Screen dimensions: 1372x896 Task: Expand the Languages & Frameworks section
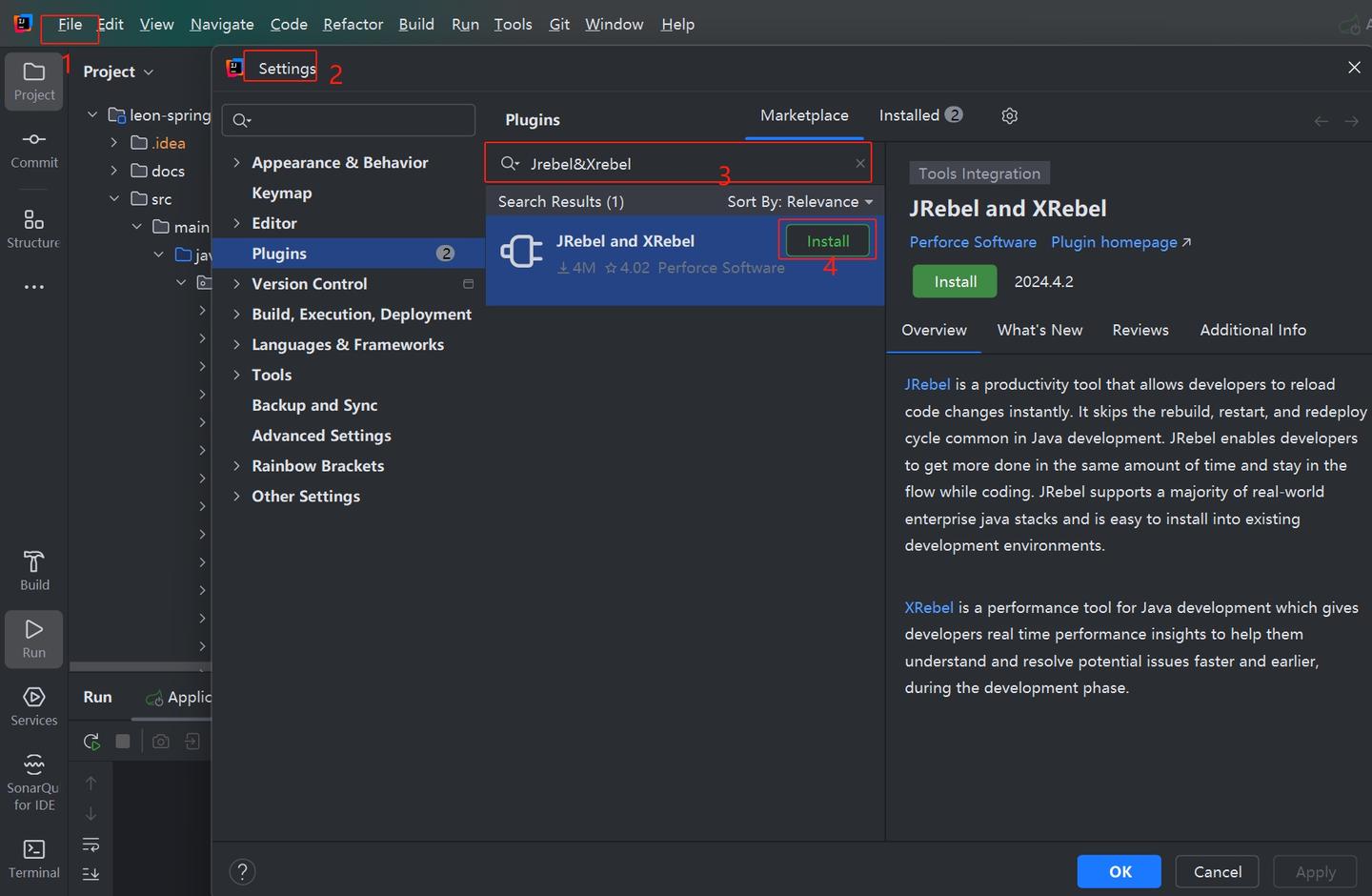(236, 345)
